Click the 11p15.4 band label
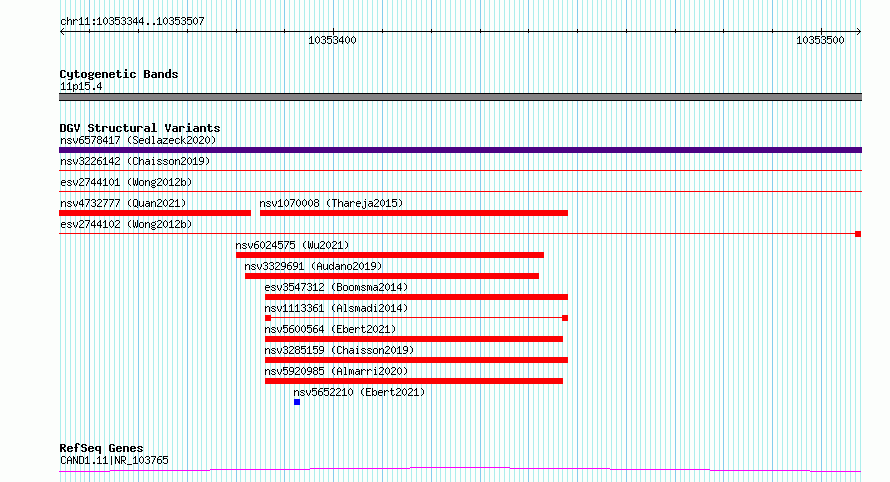890x482 pixels. 81,86
